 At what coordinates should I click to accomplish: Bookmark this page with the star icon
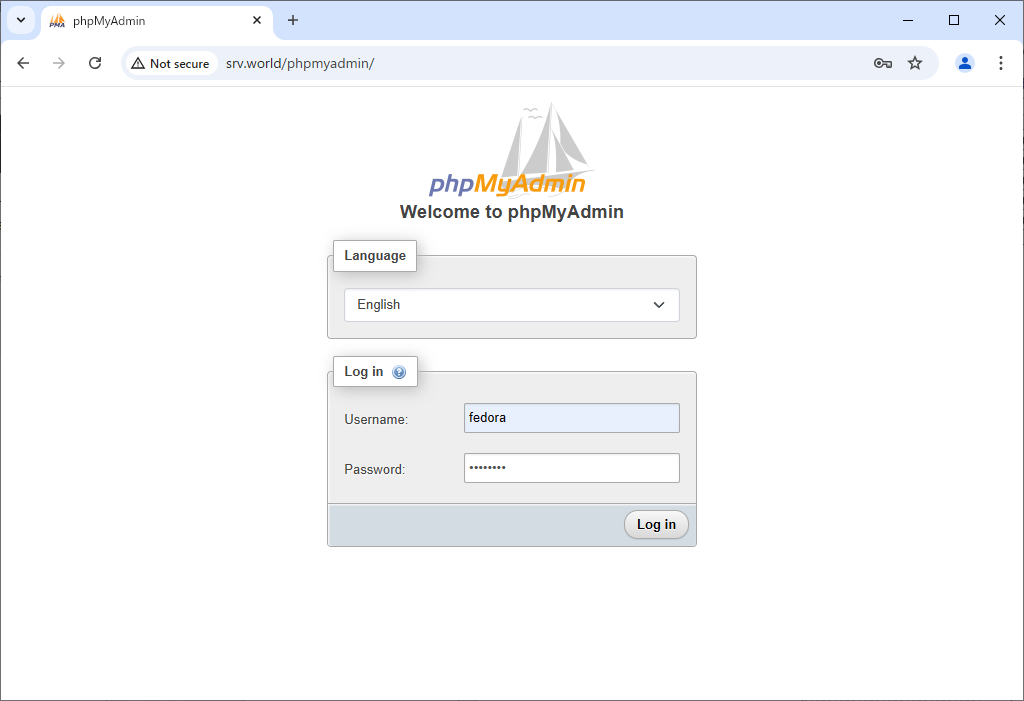click(x=915, y=63)
